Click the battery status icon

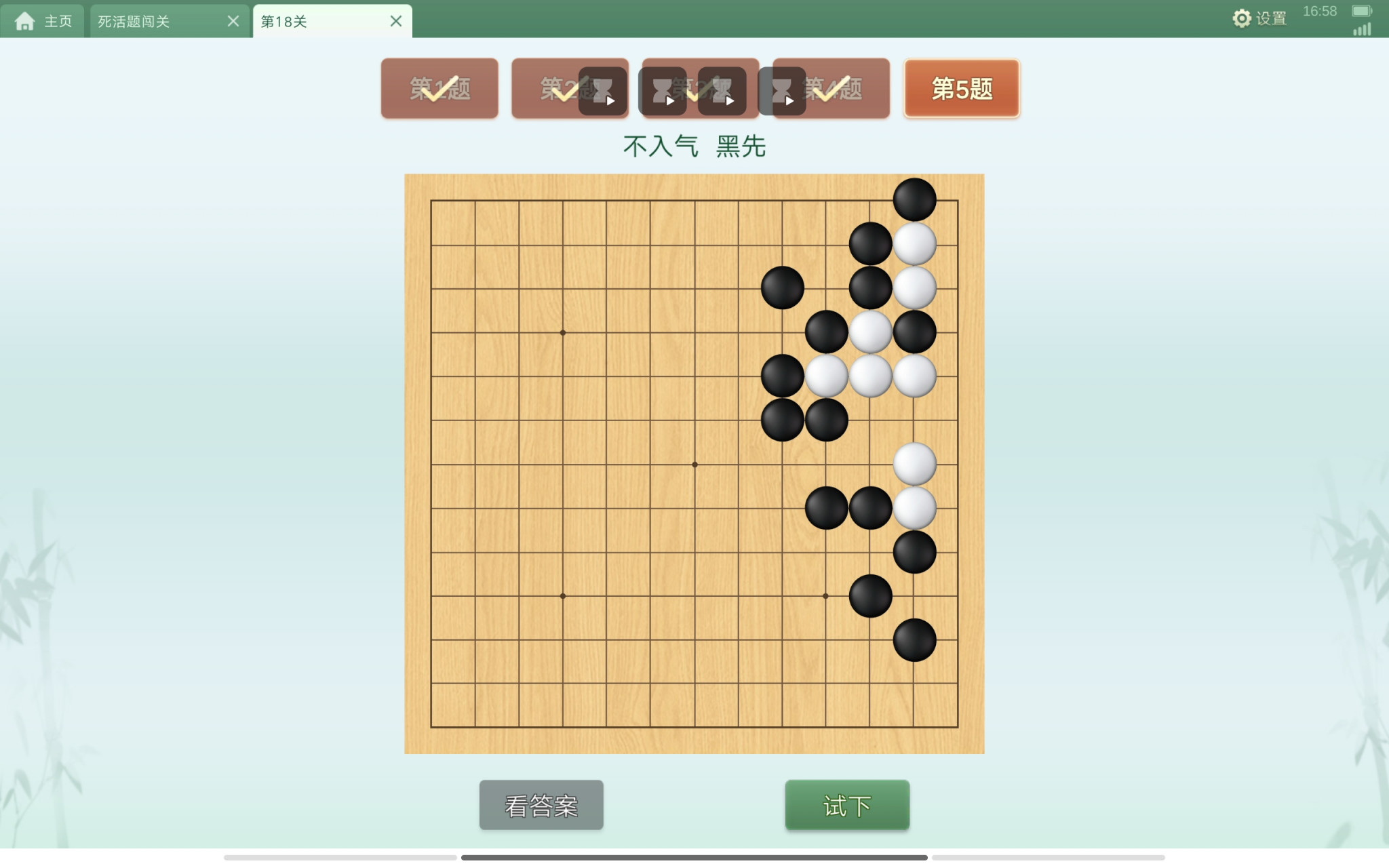pos(1362,11)
